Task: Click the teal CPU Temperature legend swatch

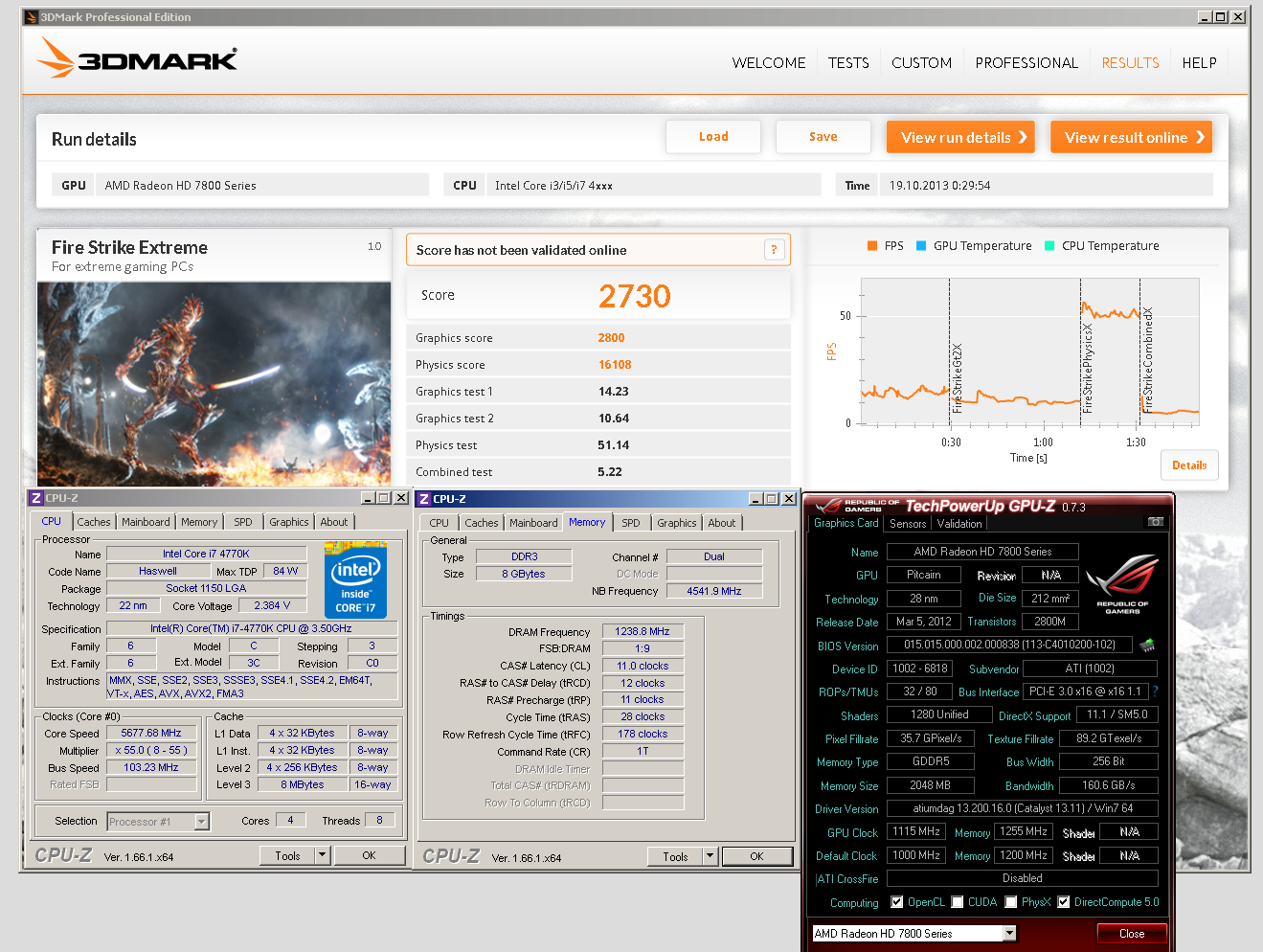Action: (1049, 246)
